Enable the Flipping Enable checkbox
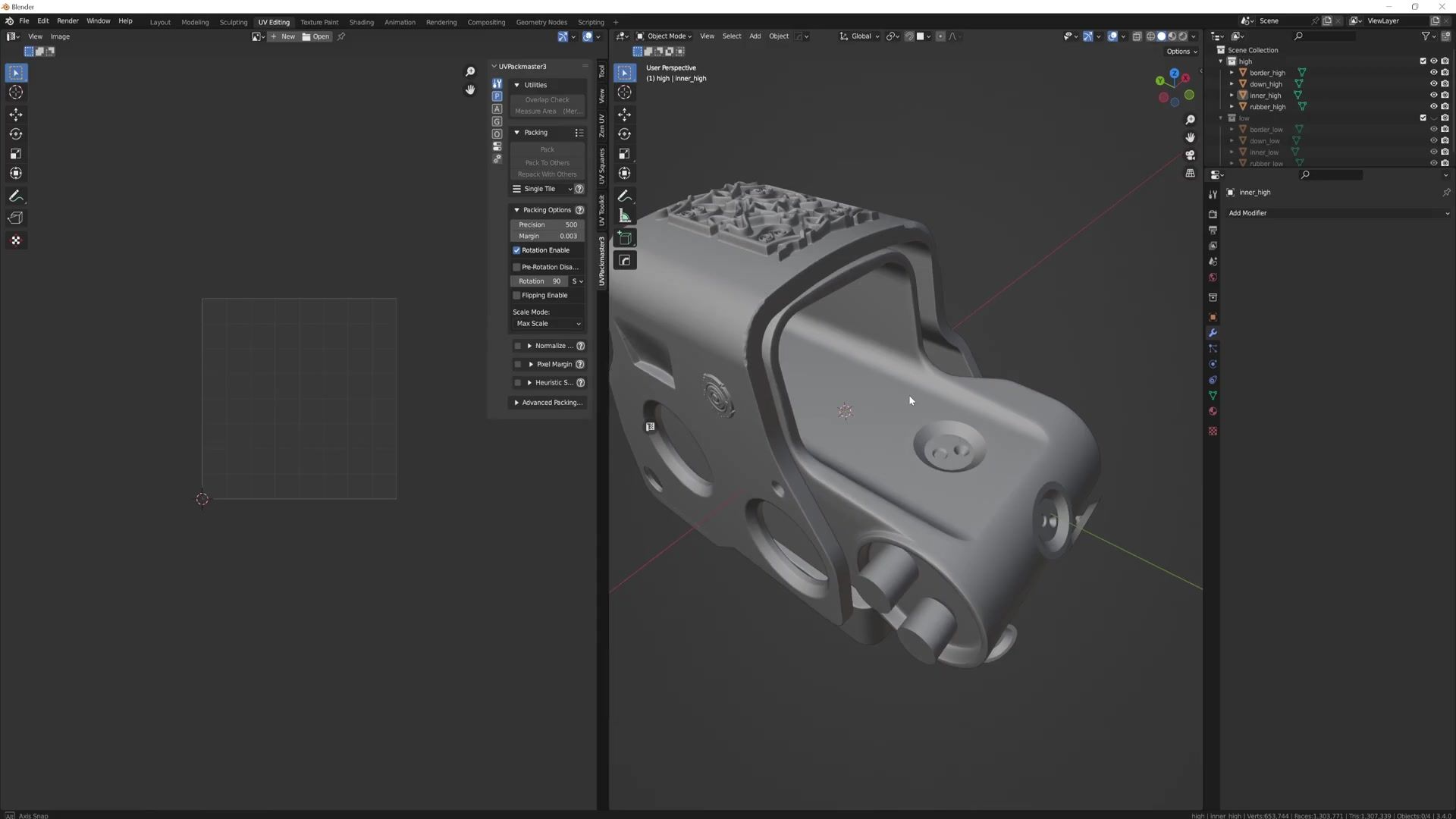Viewport: 1456px width, 819px height. coord(516,296)
